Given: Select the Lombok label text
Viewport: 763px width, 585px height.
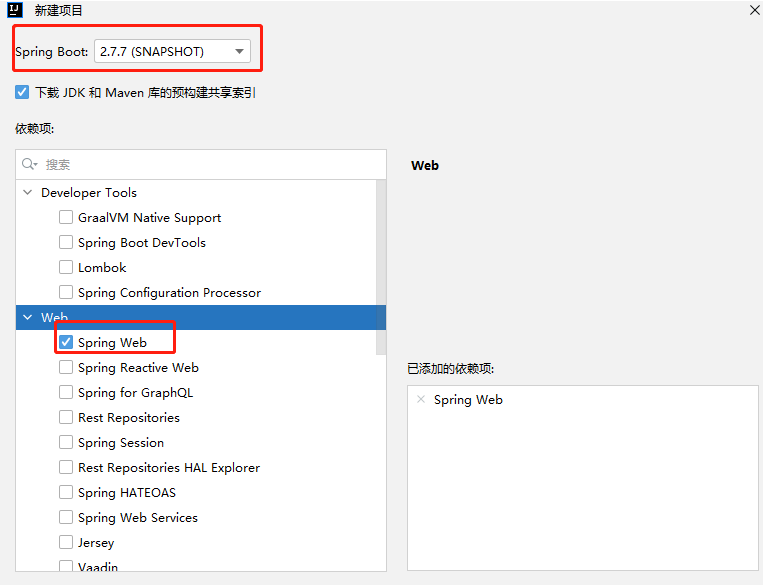Looking at the screenshot, I should pos(102,268).
